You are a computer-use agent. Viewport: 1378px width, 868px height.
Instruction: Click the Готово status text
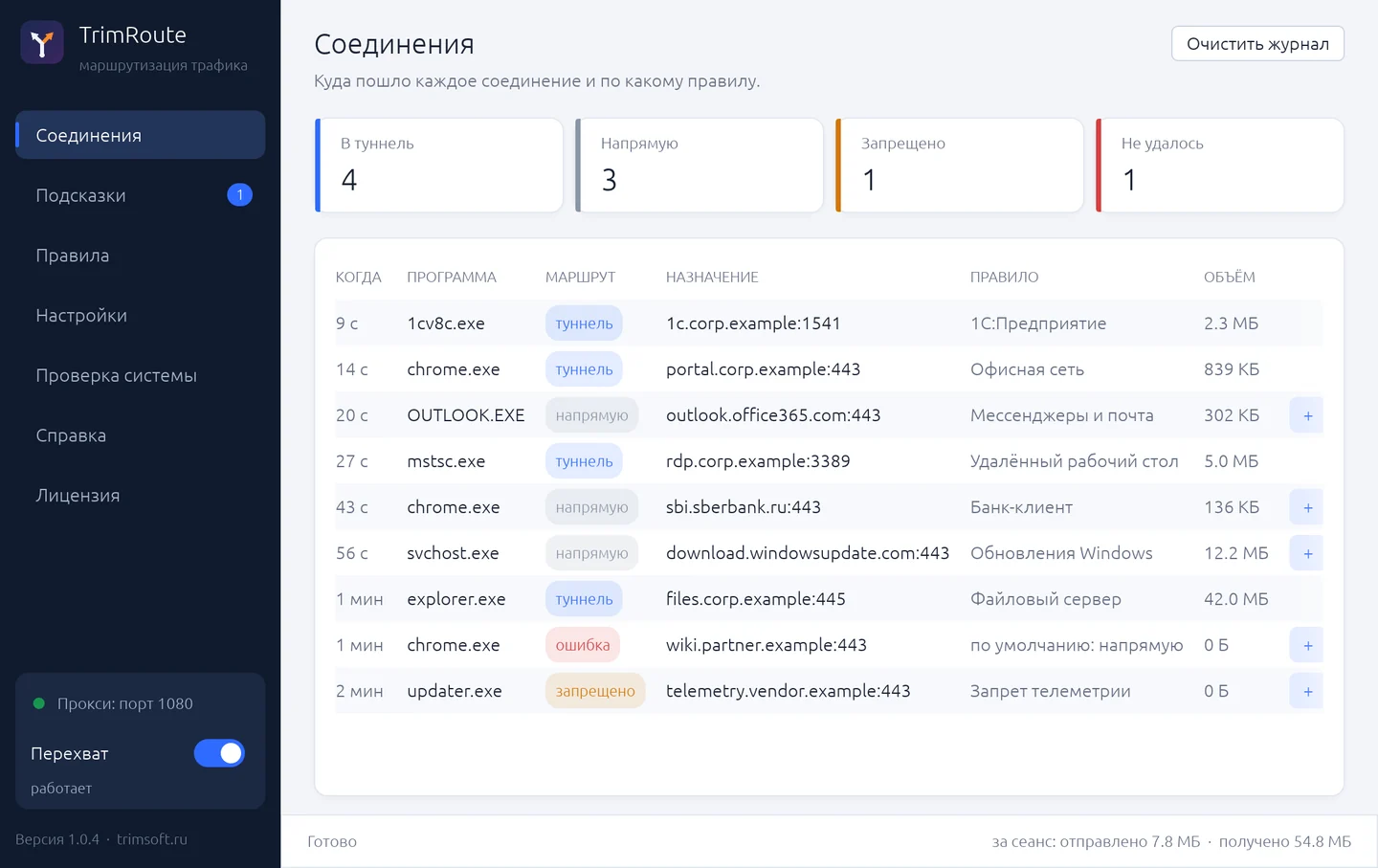pyautogui.click(x=332, y=841)
